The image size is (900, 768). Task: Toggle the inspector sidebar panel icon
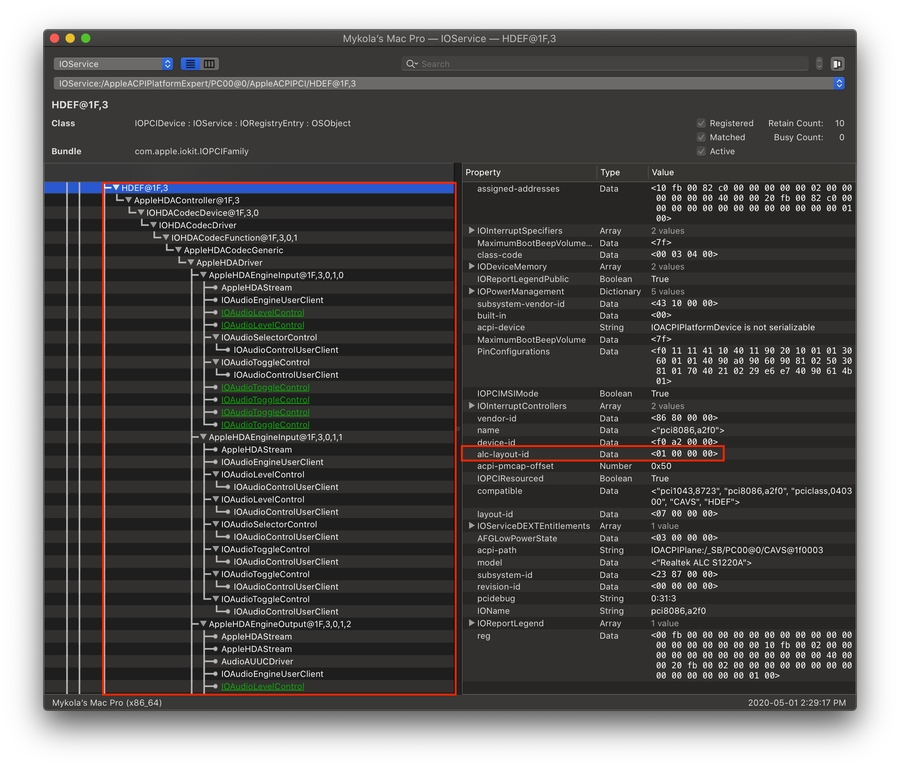point(837,64)
